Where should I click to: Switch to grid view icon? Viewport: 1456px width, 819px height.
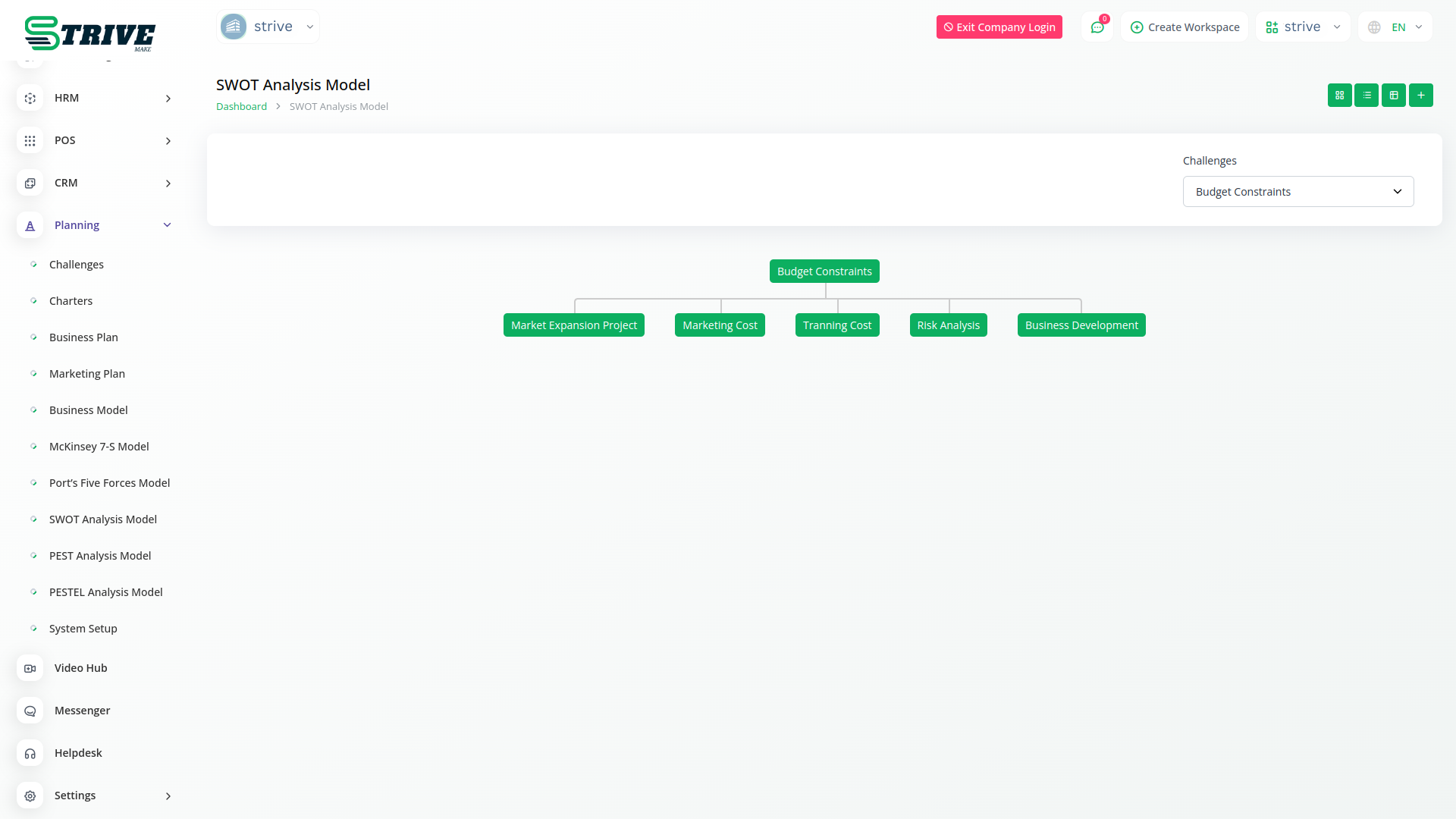pyautogui.click(x=1339, y=96)
